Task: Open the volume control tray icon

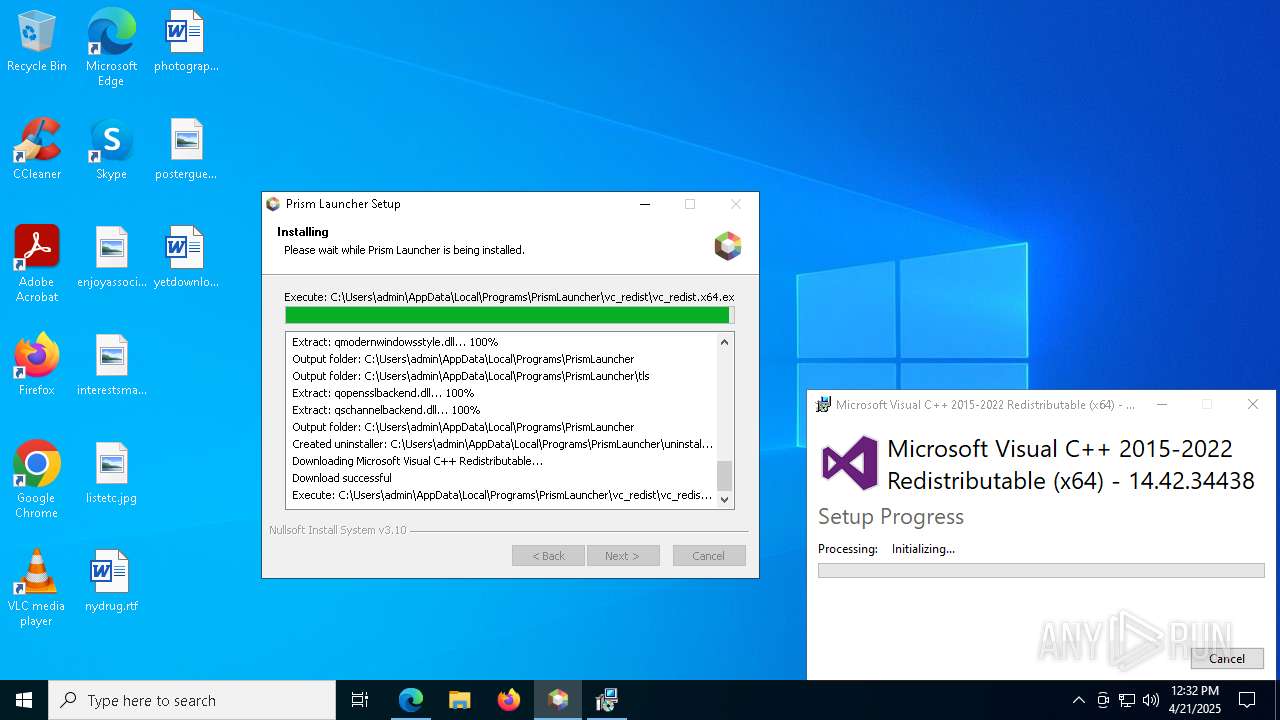Action: pyautogui.click(x=1151, y=700)
